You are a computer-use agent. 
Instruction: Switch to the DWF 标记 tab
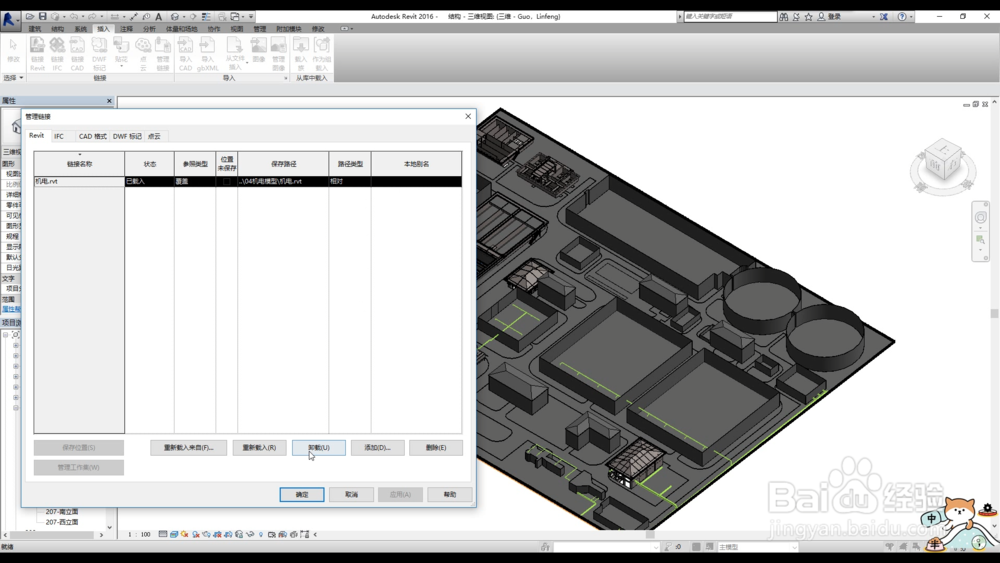tap(127, 136)
